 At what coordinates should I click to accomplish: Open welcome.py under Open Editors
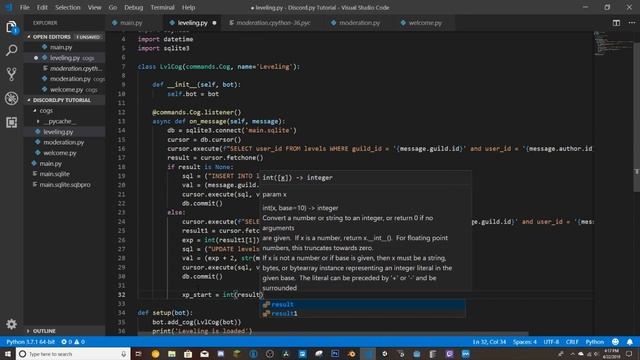coord(64,89)
